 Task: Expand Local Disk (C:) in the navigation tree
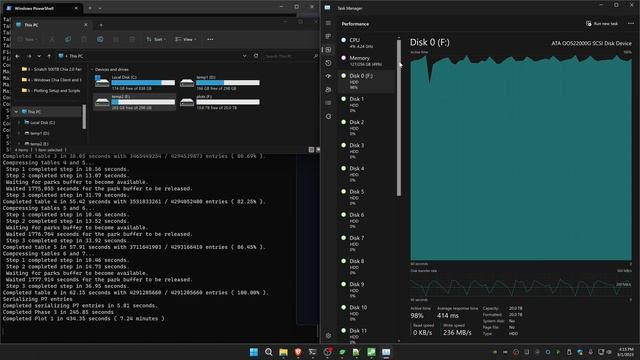pos(19,122)
